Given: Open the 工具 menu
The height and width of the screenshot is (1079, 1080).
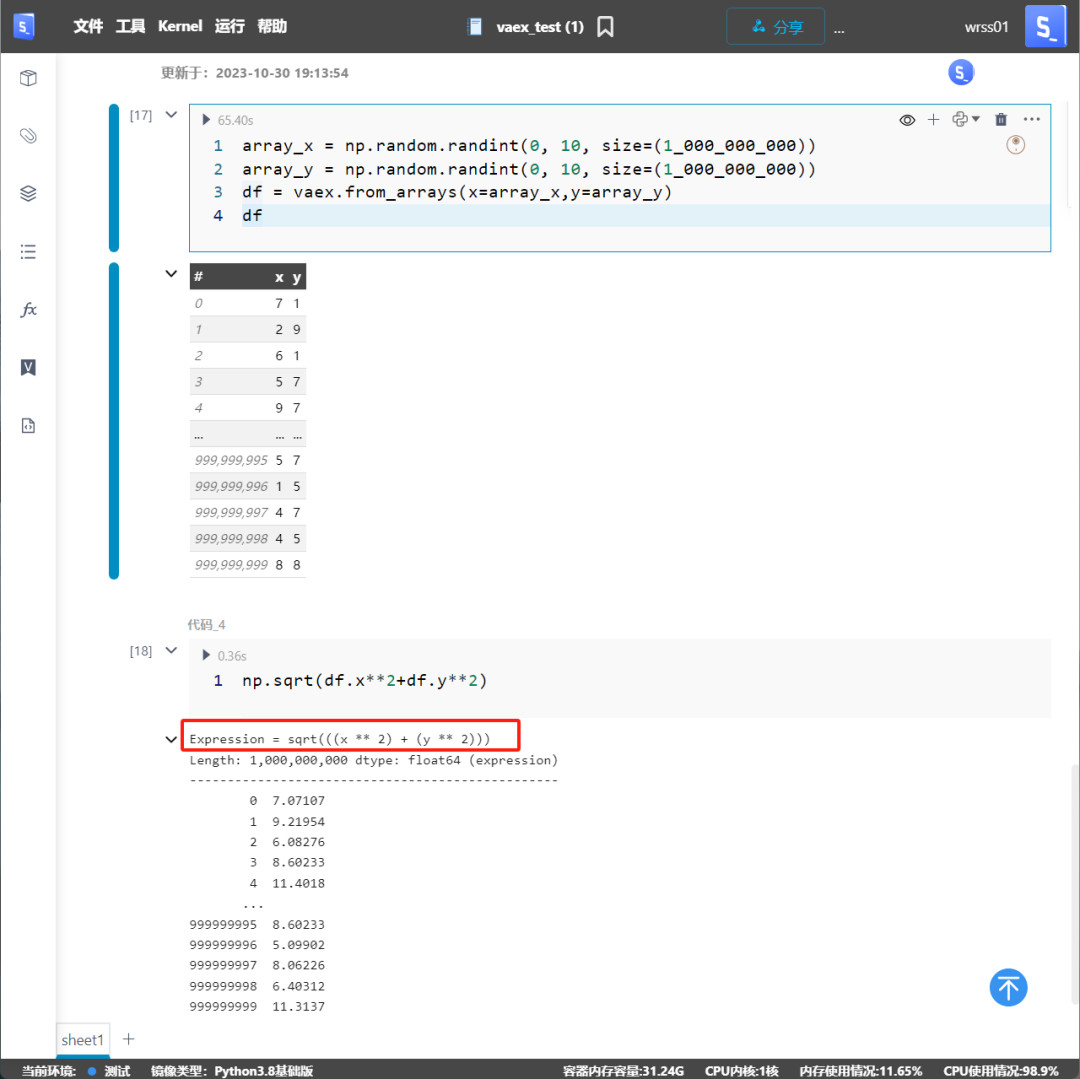Looking at the screenshot, I should 130,26.
